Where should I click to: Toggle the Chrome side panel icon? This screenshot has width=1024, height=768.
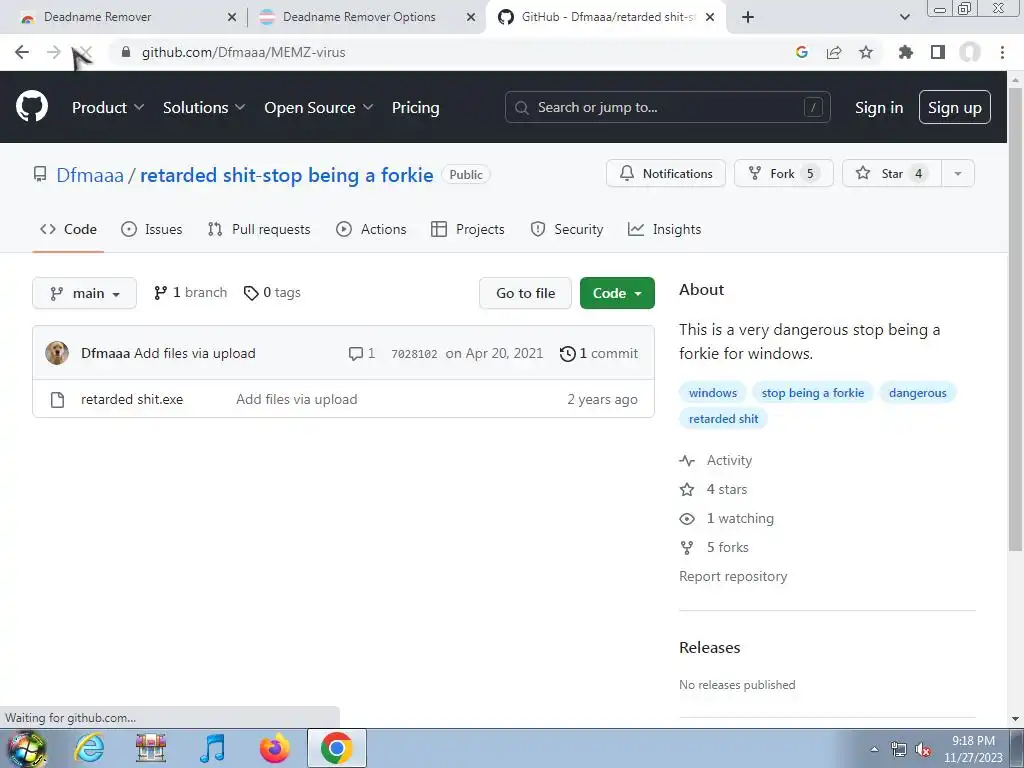(x=938, y=52)
